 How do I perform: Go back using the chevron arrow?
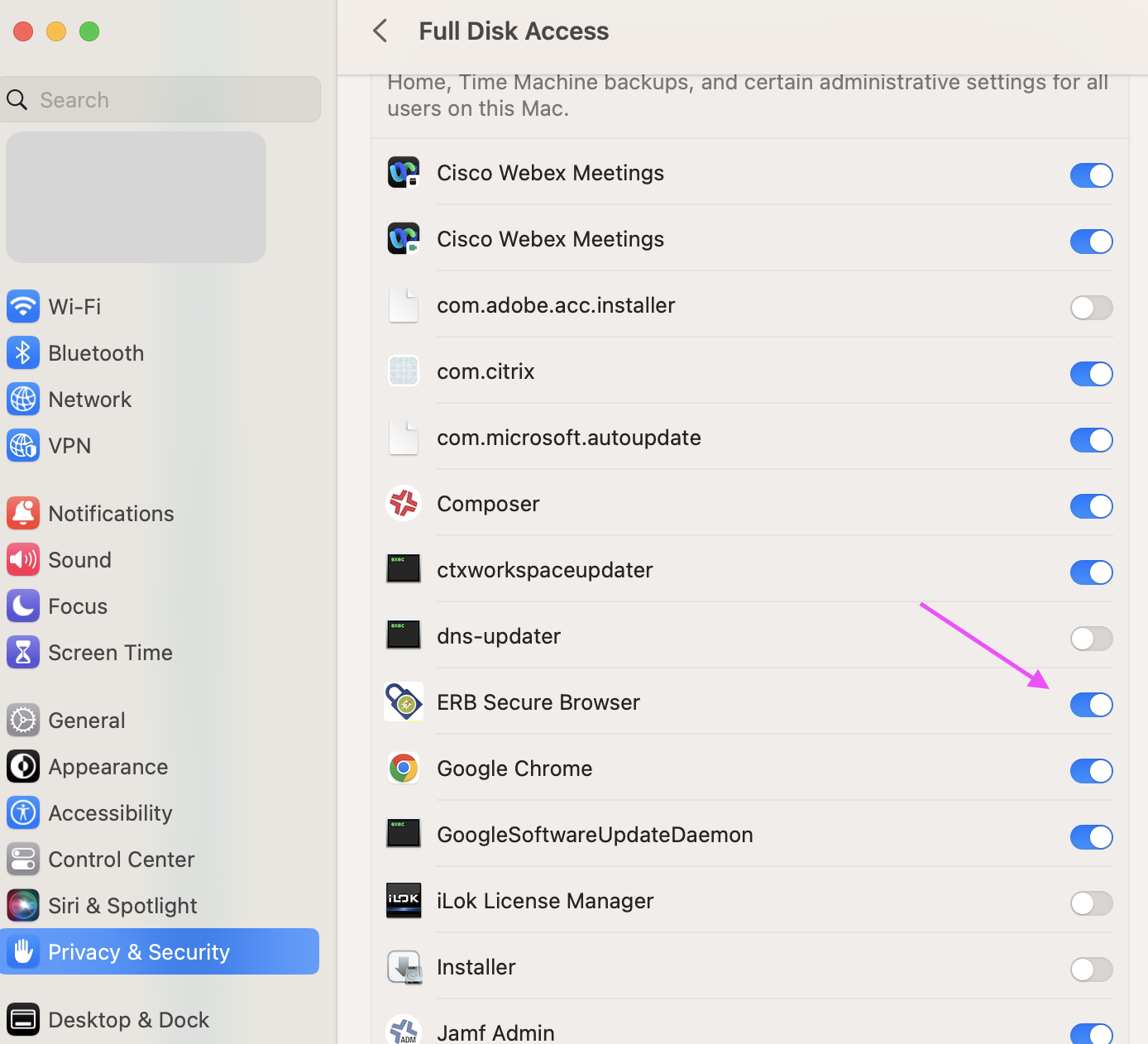pyautogui.click(x=380, y=31)
